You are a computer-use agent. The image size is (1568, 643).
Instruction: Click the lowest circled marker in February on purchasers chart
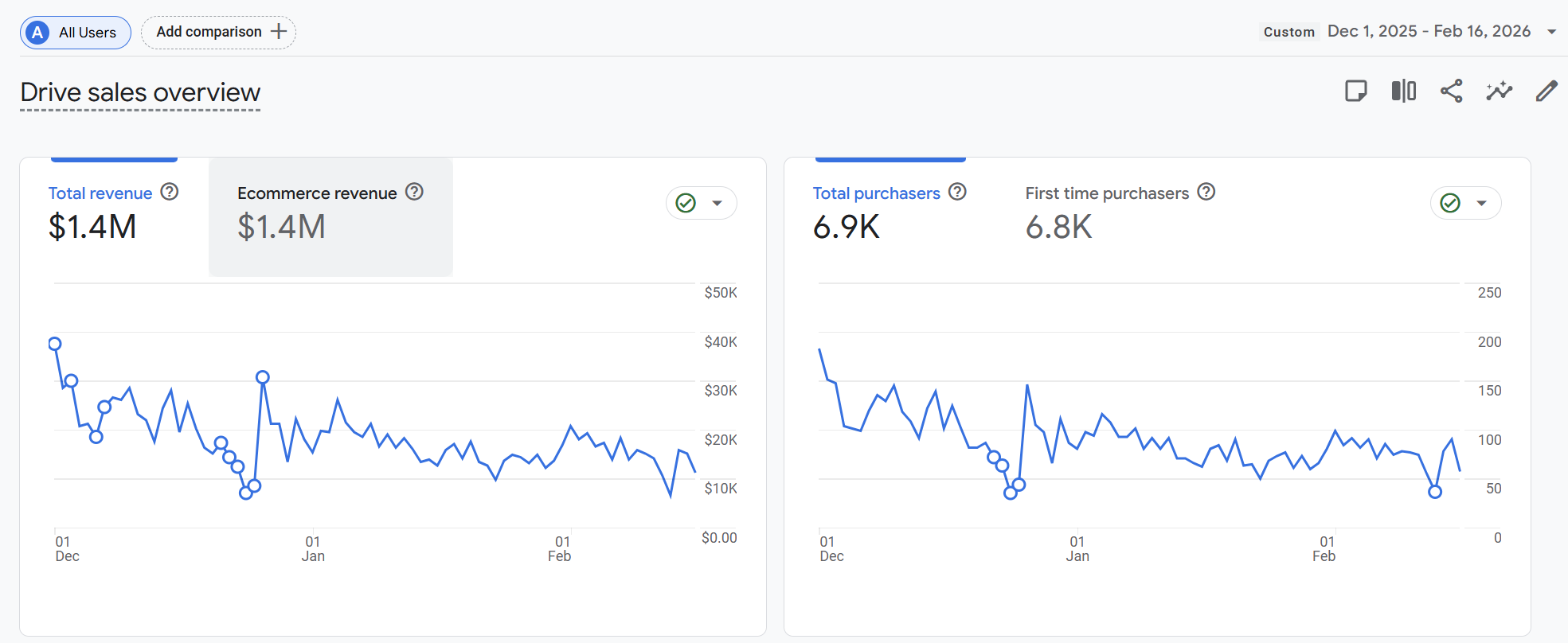point(1435,492)
